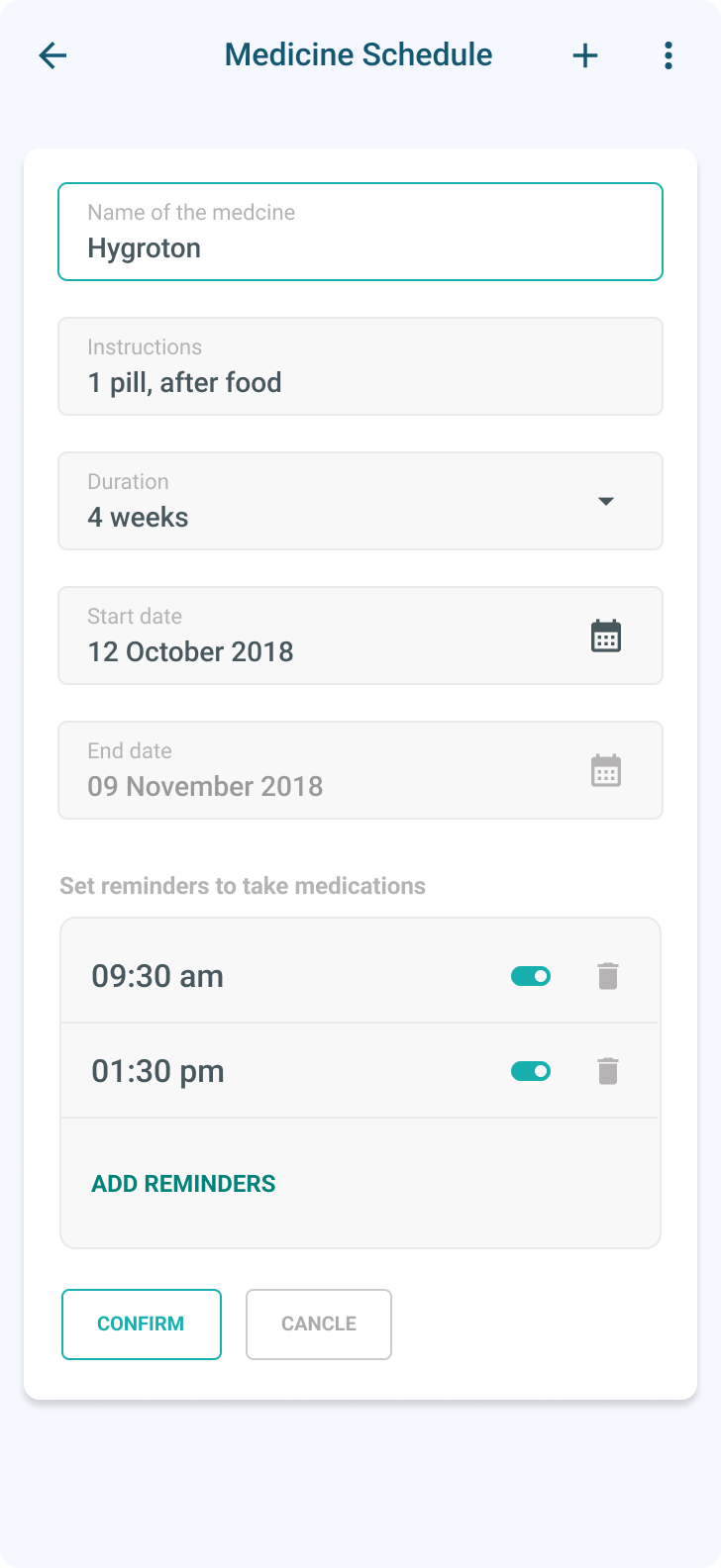This screenshot has height=1568, width=721.
Task: Open the End date calendar icon
Action: coord(606,770)
